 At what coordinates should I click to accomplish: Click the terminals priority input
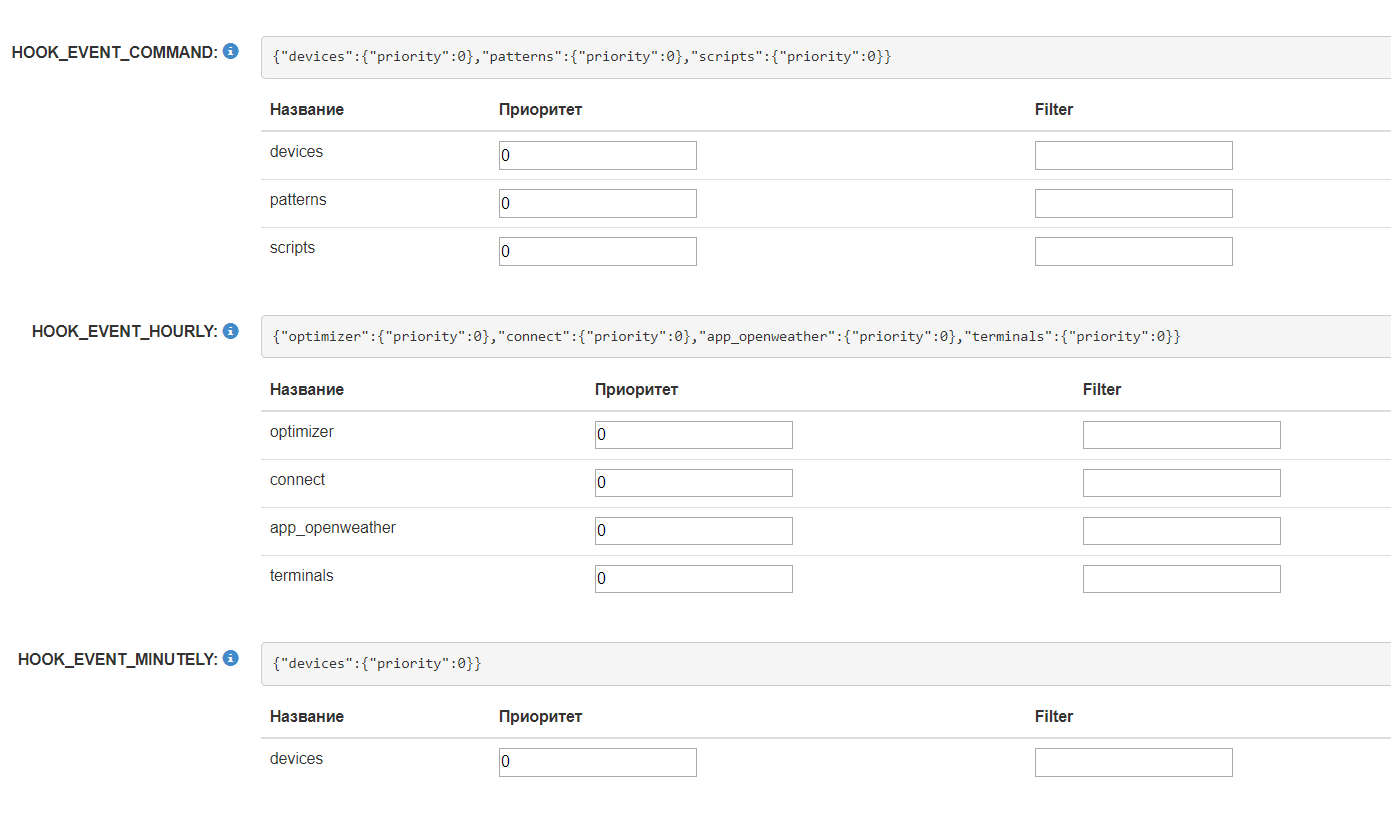click(x=693, y=579)
